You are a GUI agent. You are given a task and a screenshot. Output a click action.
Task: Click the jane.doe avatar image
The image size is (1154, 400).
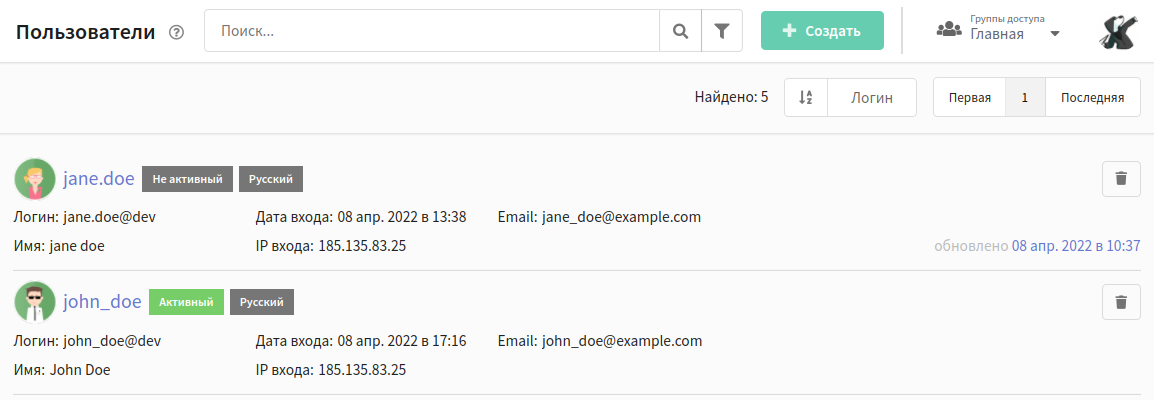coord(35,179)
